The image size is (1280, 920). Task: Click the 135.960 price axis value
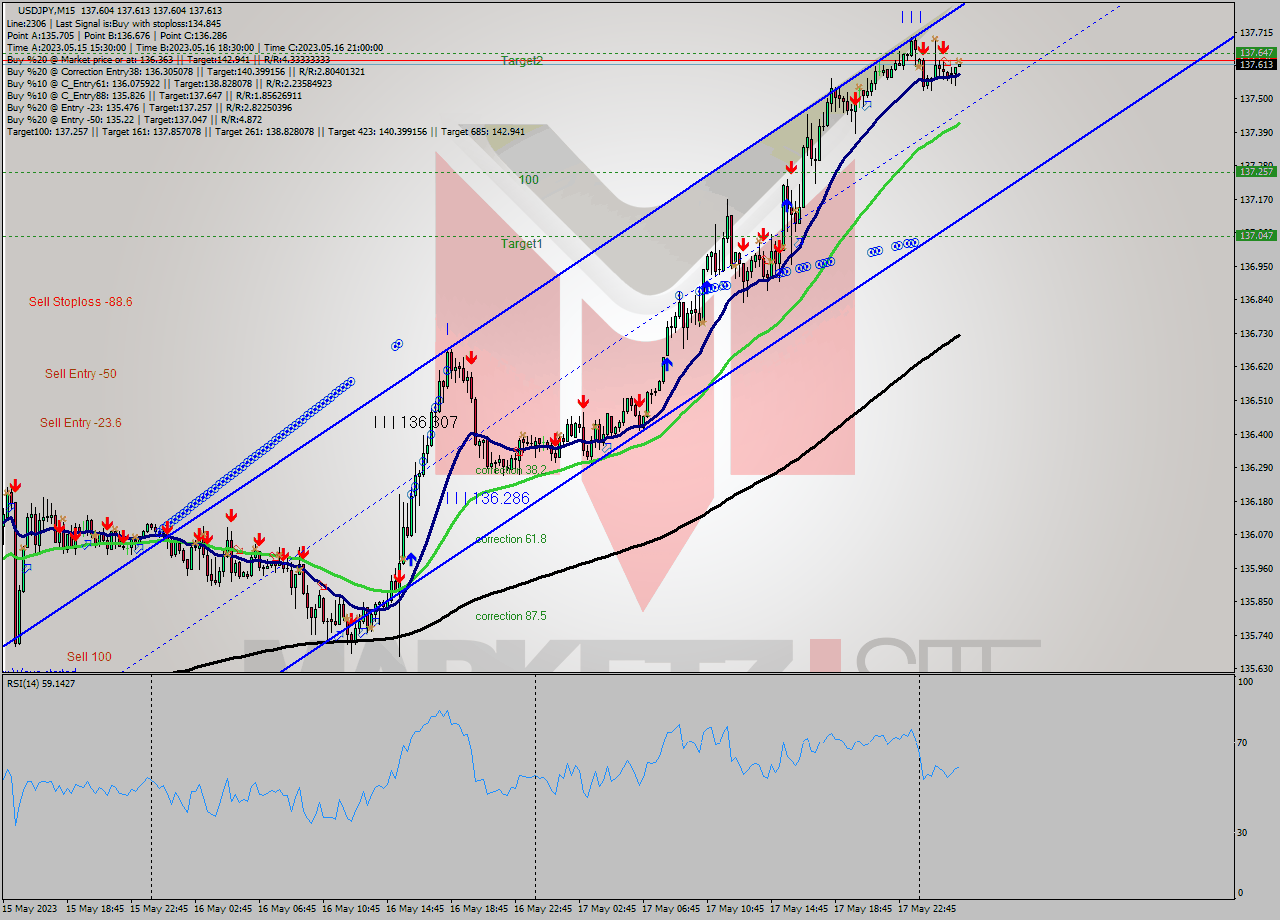[1257, 569]
